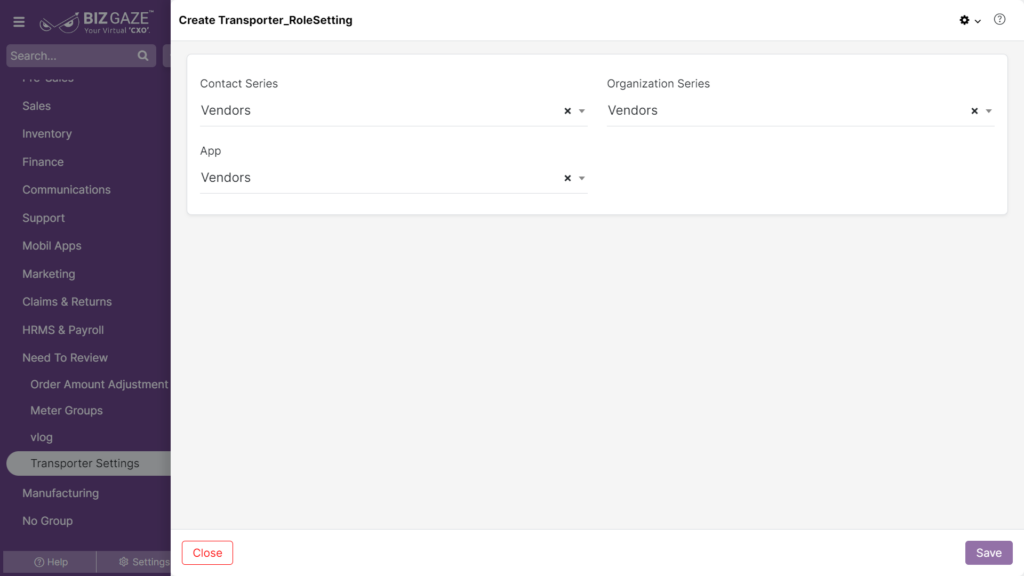The image size is (1024, 576).
Task: Open the Inventory menu in sidebar
Action: click(x=47, y=134)
